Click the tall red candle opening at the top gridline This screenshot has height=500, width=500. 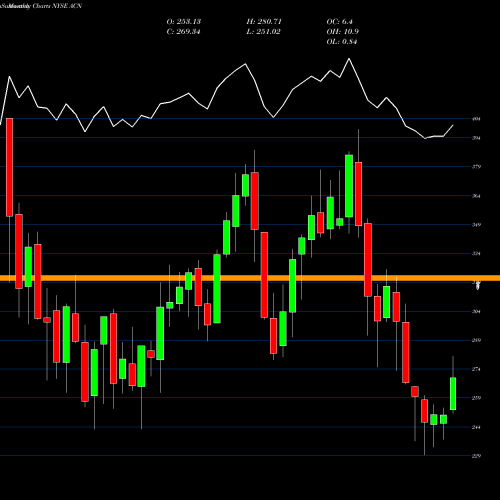(x=9, y=167)
